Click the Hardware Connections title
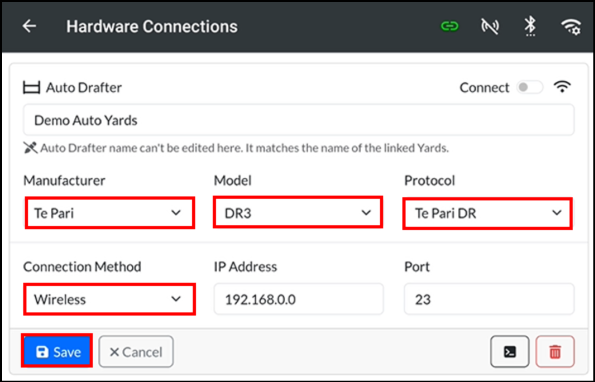The height and width of the screenshot is (382, 595). [x=152, y=27]
